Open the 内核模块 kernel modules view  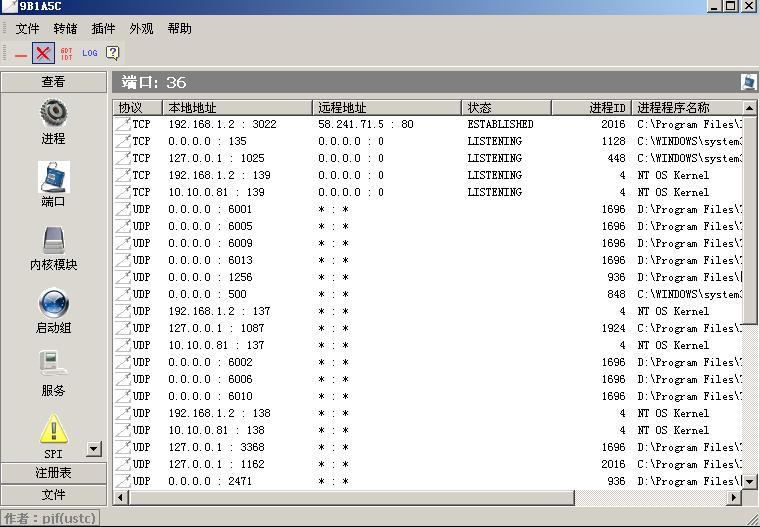pos(53,241)
